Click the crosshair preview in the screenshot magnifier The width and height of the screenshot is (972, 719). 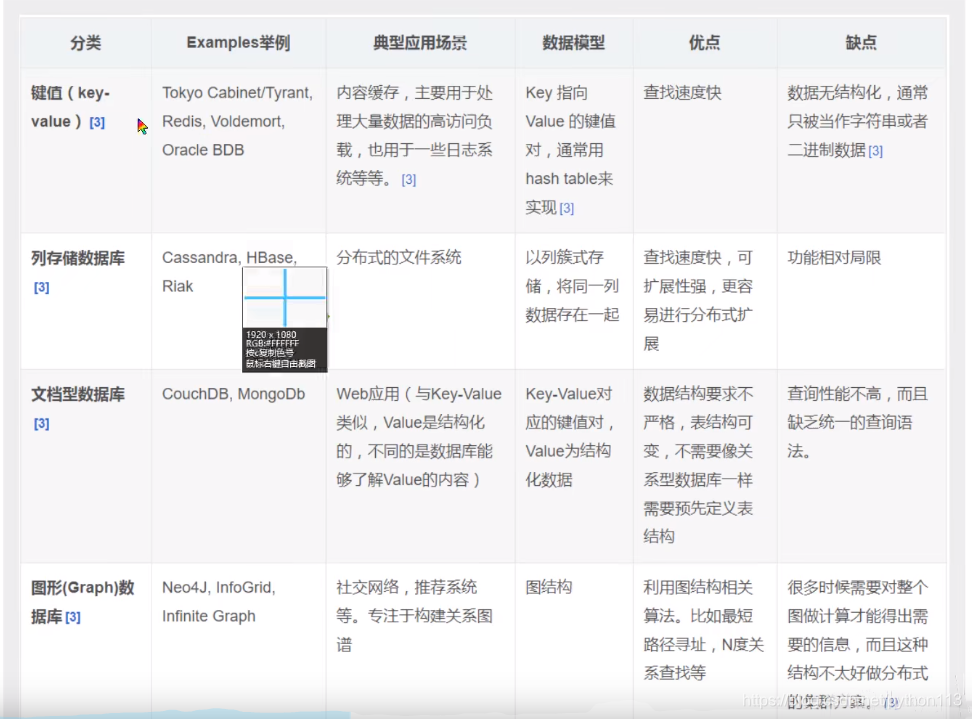pos(285,296)
